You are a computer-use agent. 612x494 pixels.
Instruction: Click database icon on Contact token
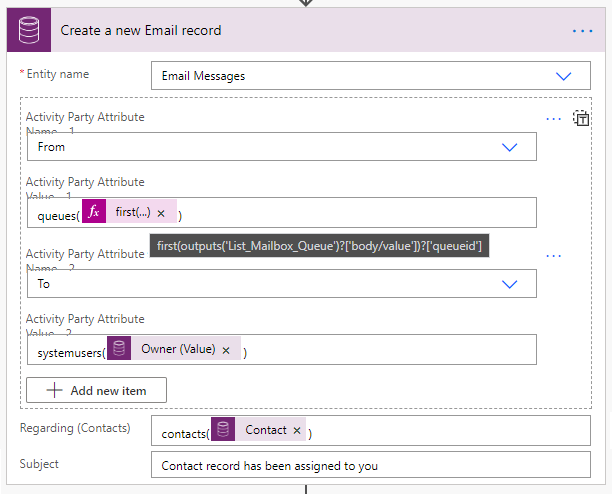[x=223, y=429]
